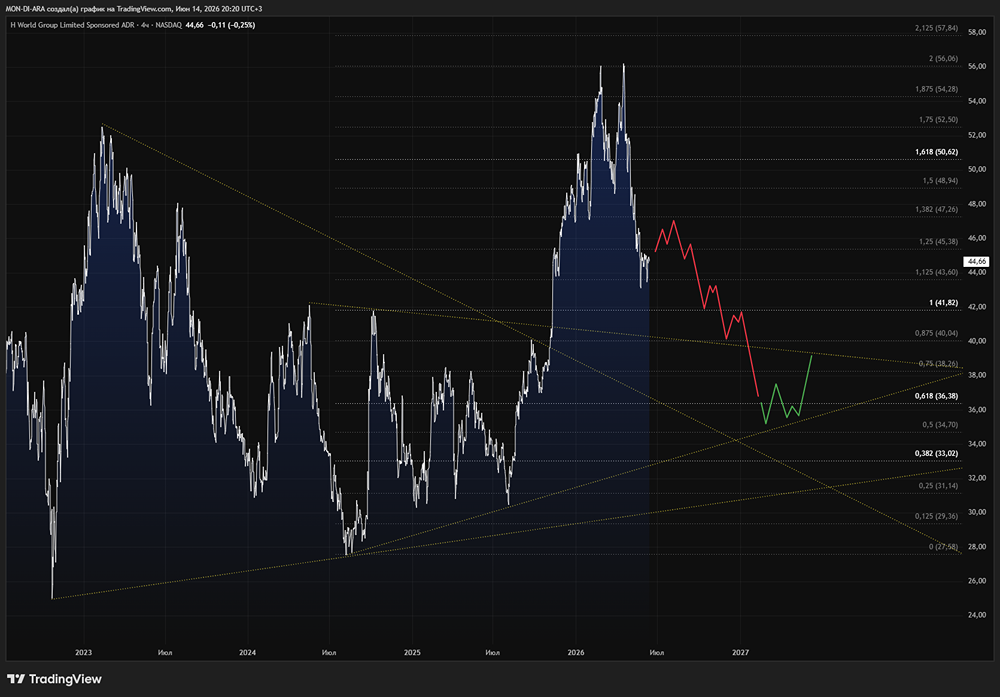1000x697 pixels.
Task: Click the 34,00 price axis tick
Action: coord(976,444)
